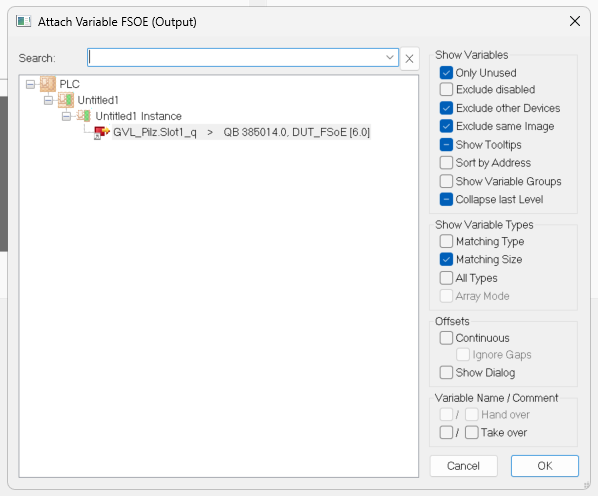Viewport: 598px width, 496px height.
Task: Clear search with the X icon
Action: [x=409, y=58]
